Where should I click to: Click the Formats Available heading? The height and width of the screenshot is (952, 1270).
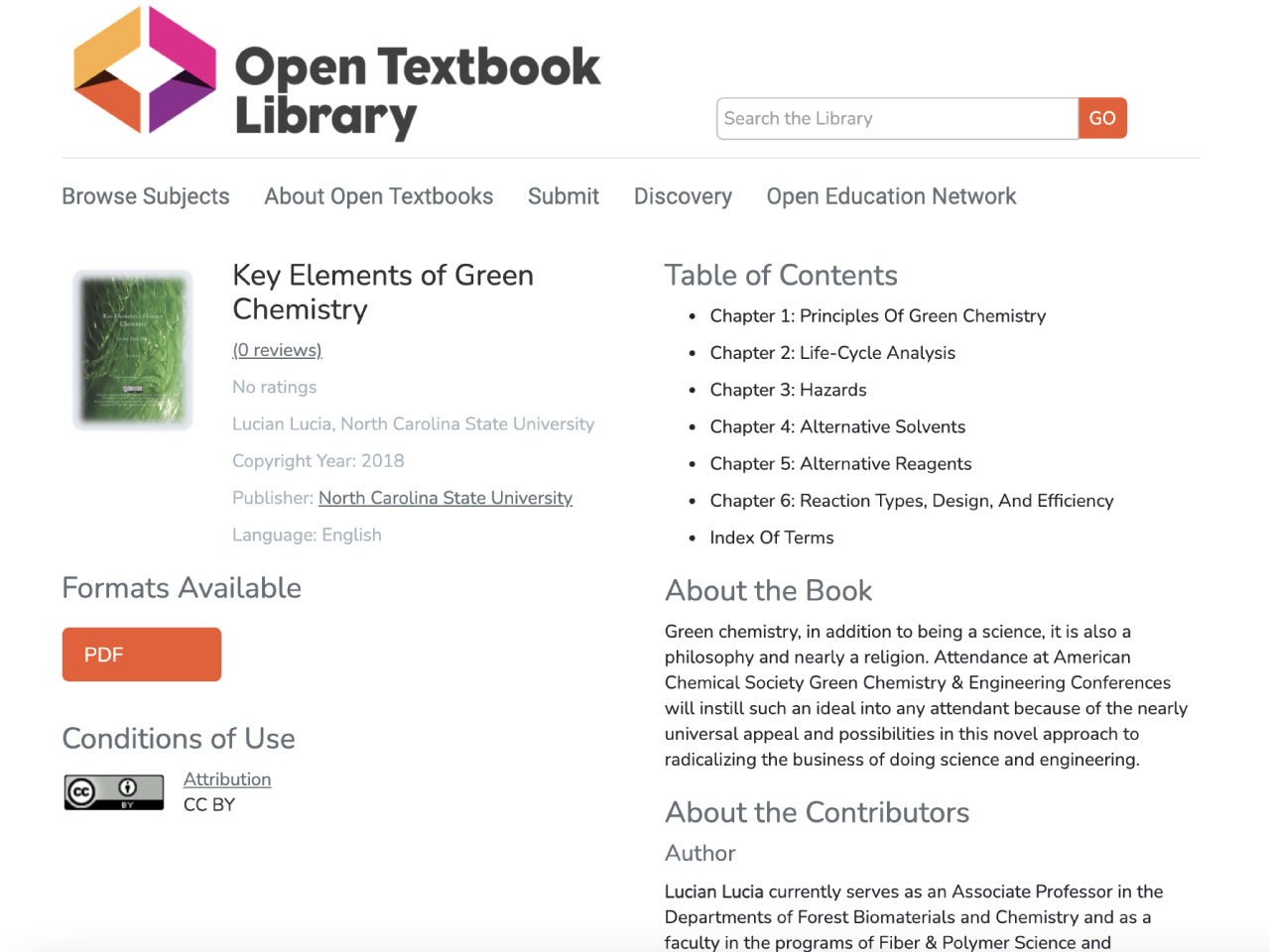[x=182, y=588]
